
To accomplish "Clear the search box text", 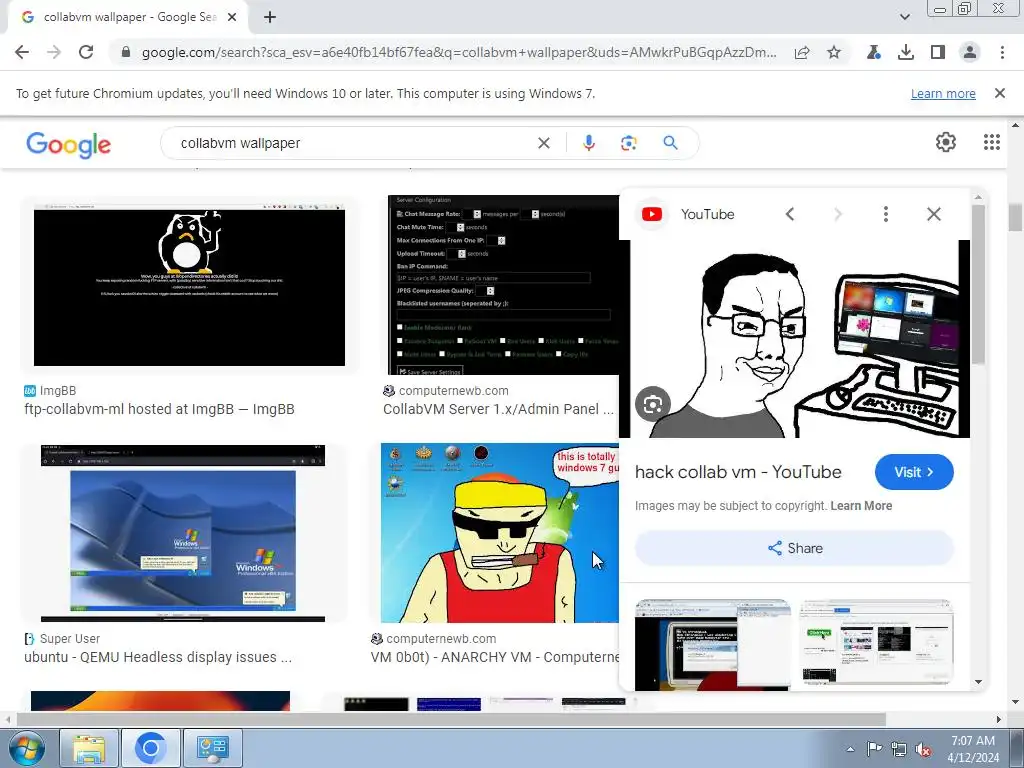I will coord(543,143).
